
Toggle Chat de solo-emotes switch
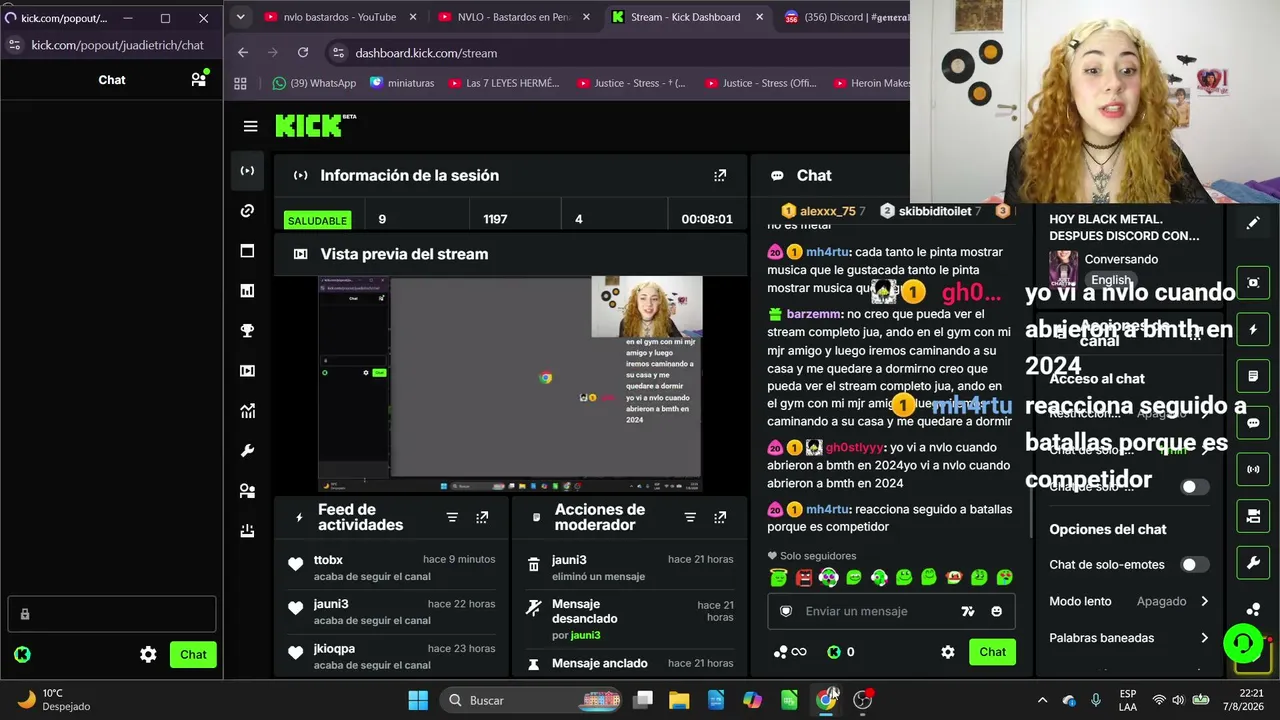pyautogui.click(x=1194, y=565)
